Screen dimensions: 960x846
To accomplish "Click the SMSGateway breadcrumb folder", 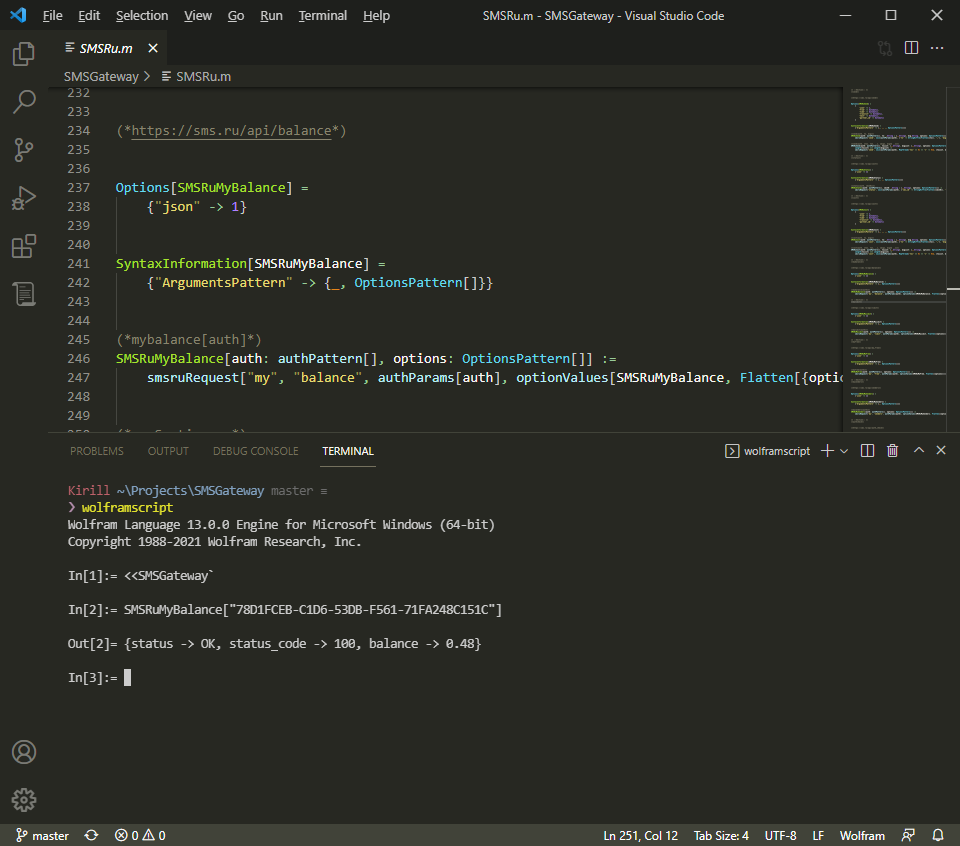I will click(101, 77).
